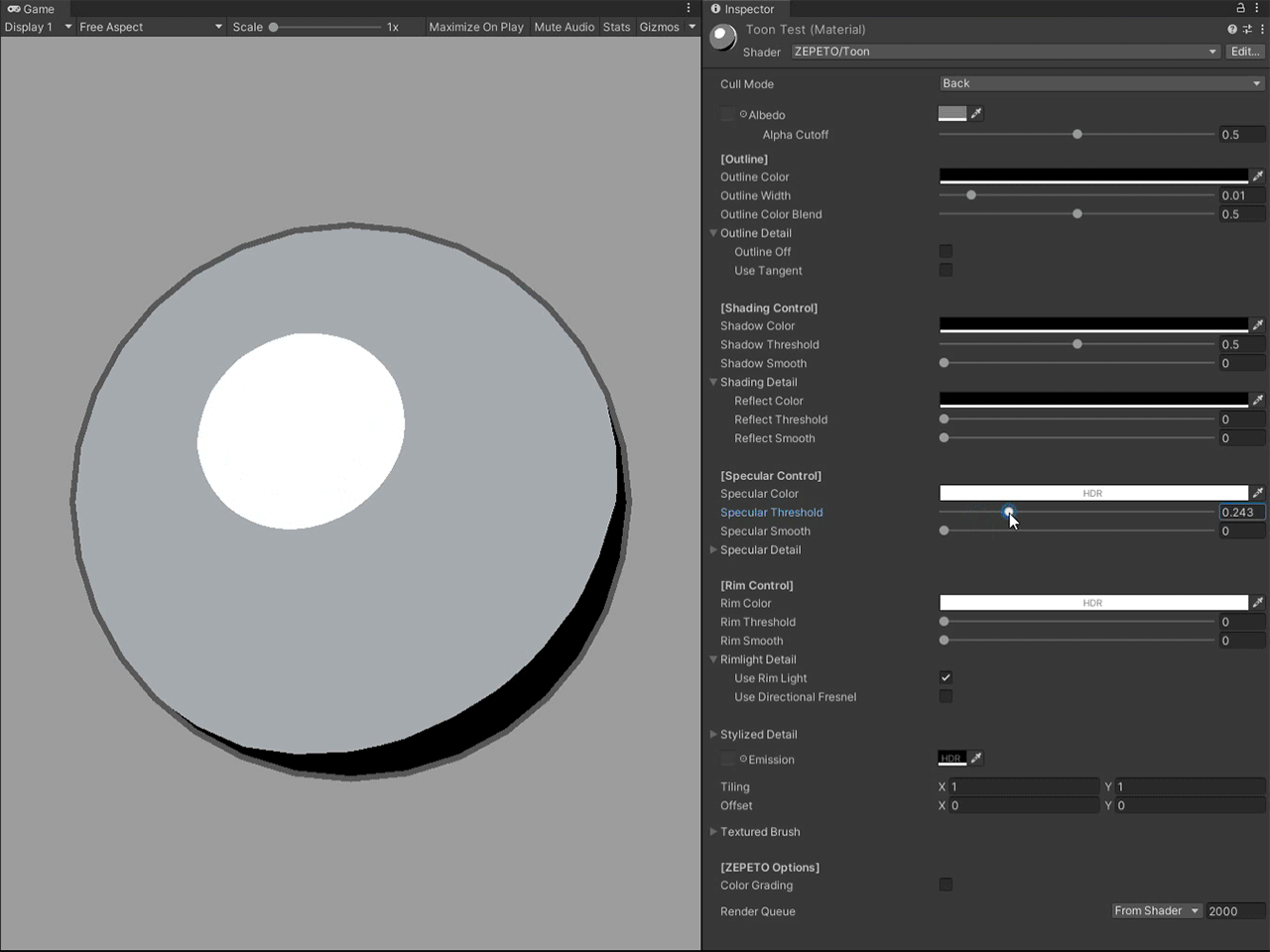The width and height of the screenshot is (1270, 952).
Task: Open the Free Aspect dropdown
Action: 149,27
